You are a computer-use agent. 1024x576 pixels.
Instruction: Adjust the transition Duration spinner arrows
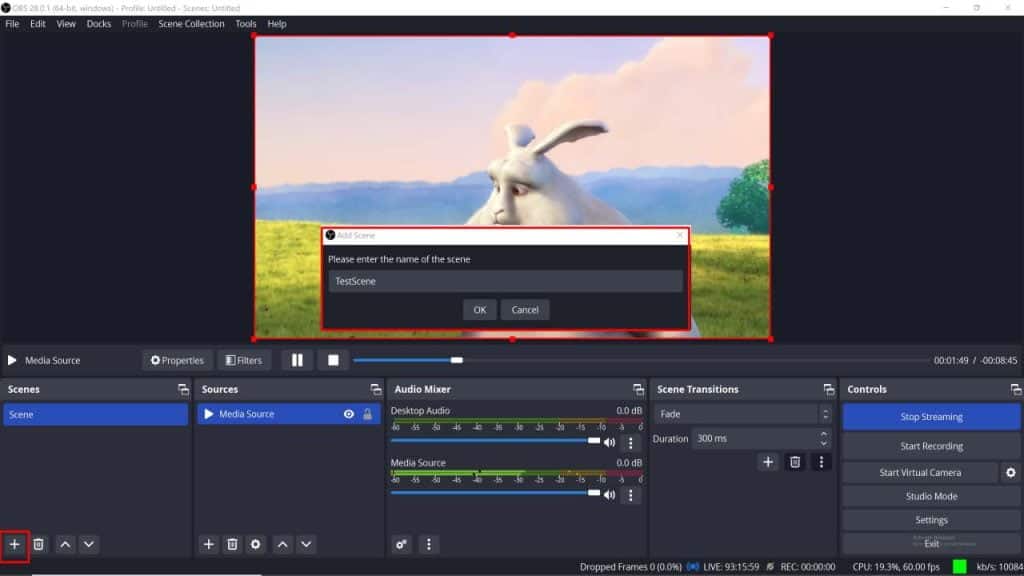pos(824,438)
